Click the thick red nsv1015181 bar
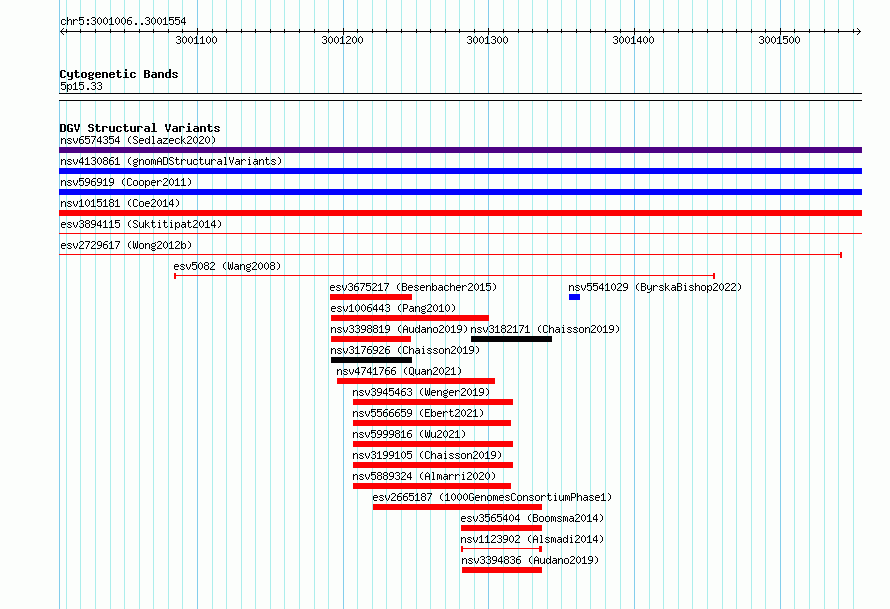890x609 pixels. (460, 213)
